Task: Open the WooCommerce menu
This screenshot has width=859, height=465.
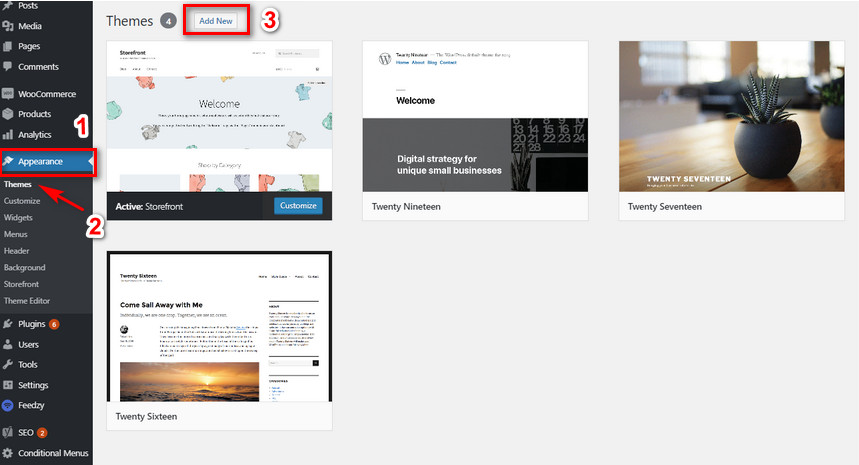Action: click(46, 94)
